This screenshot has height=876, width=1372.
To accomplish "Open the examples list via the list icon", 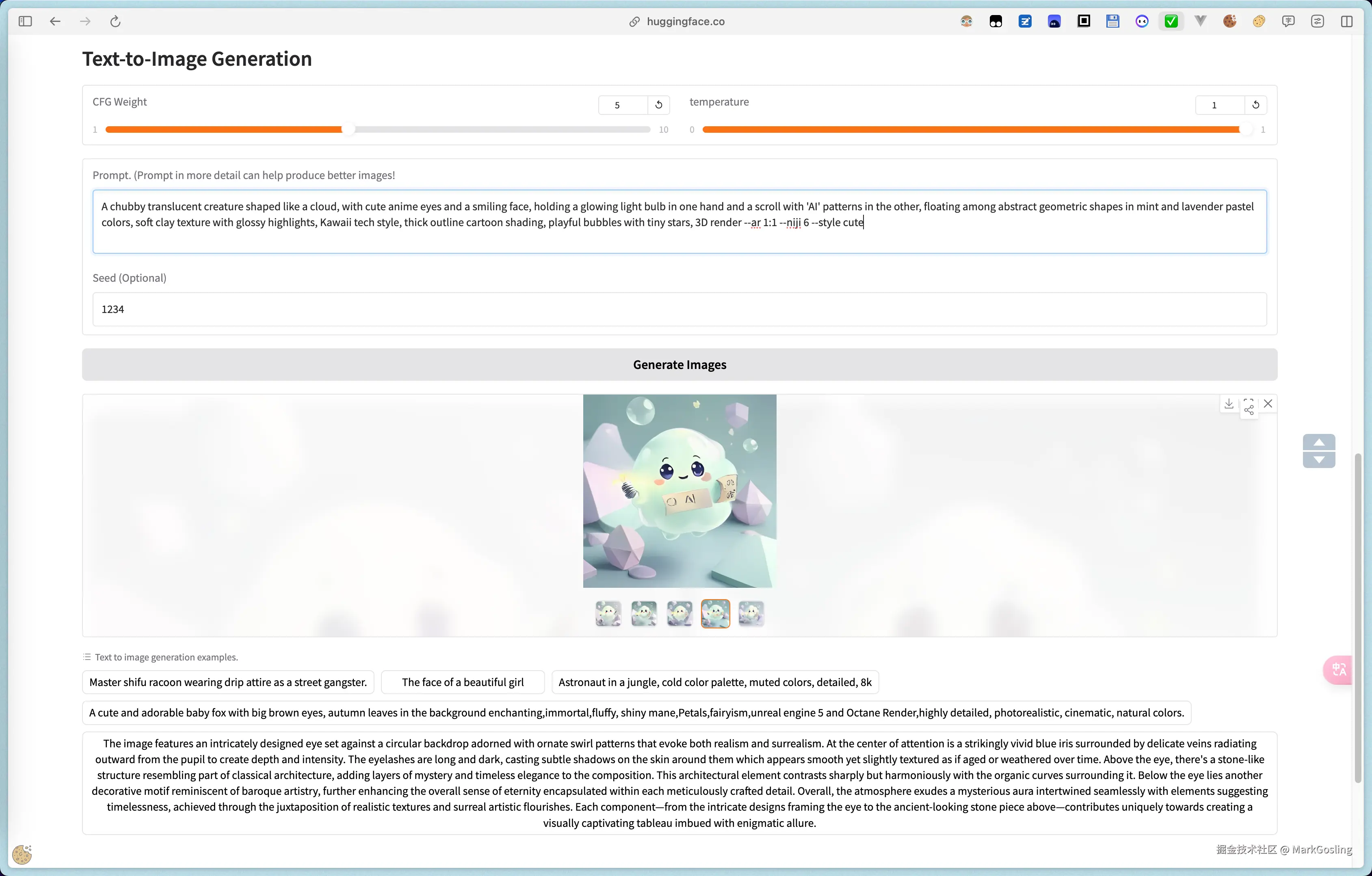I will (x=87, y=657).
